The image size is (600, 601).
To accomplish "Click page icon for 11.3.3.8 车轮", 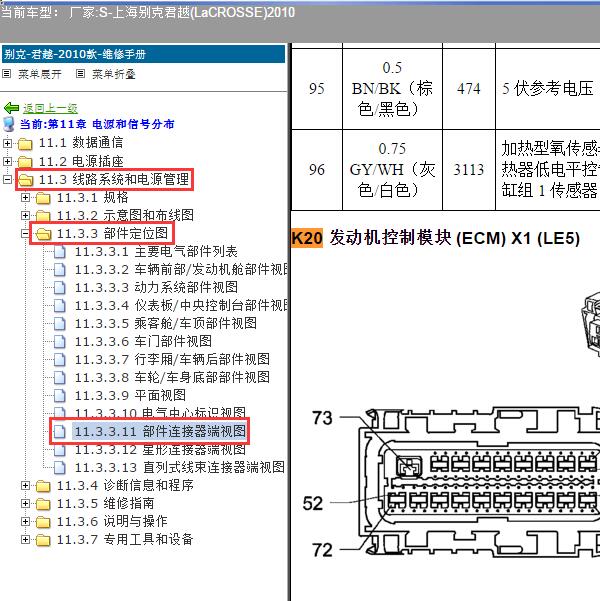I will 59,378.
